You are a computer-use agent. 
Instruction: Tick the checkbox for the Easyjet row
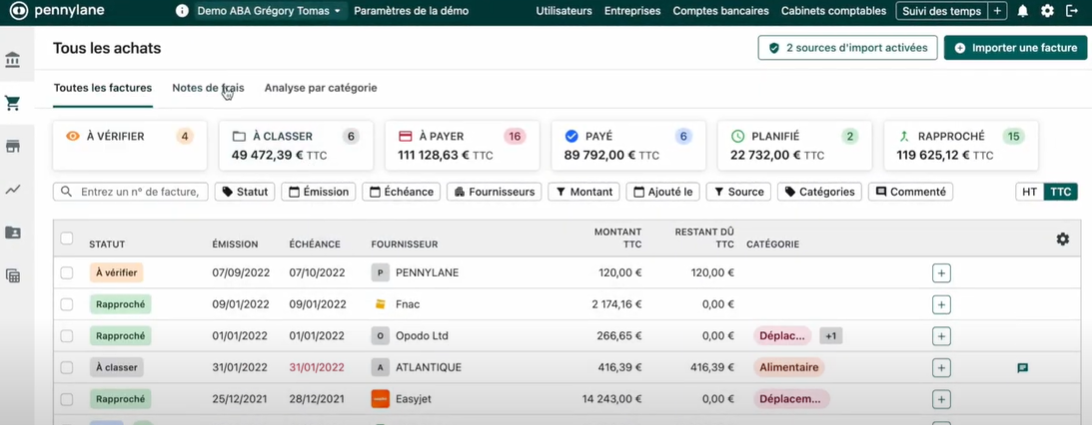pos(66,399)
